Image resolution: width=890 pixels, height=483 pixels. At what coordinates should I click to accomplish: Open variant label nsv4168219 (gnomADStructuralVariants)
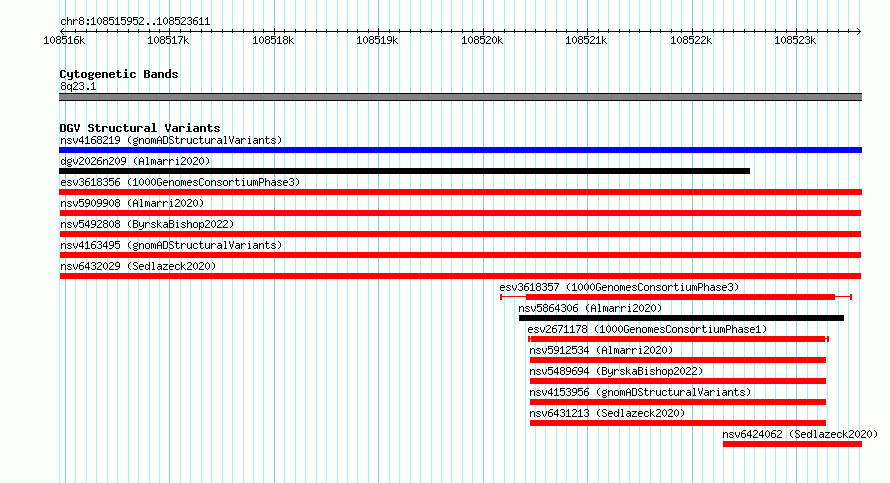pyautogui.click(x=171, y=140)
